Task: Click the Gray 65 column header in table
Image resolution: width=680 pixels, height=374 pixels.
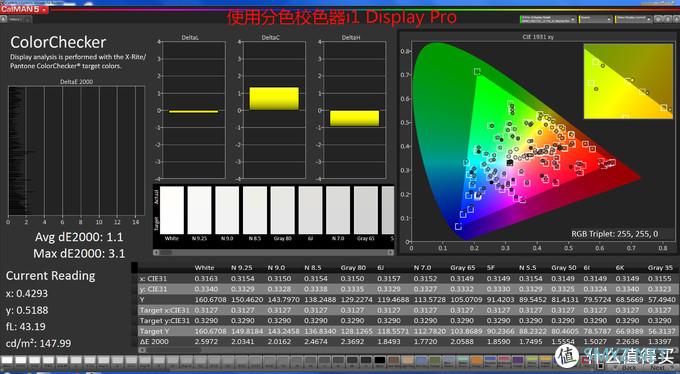Action: pyautogui.click(x=462, y=268)
